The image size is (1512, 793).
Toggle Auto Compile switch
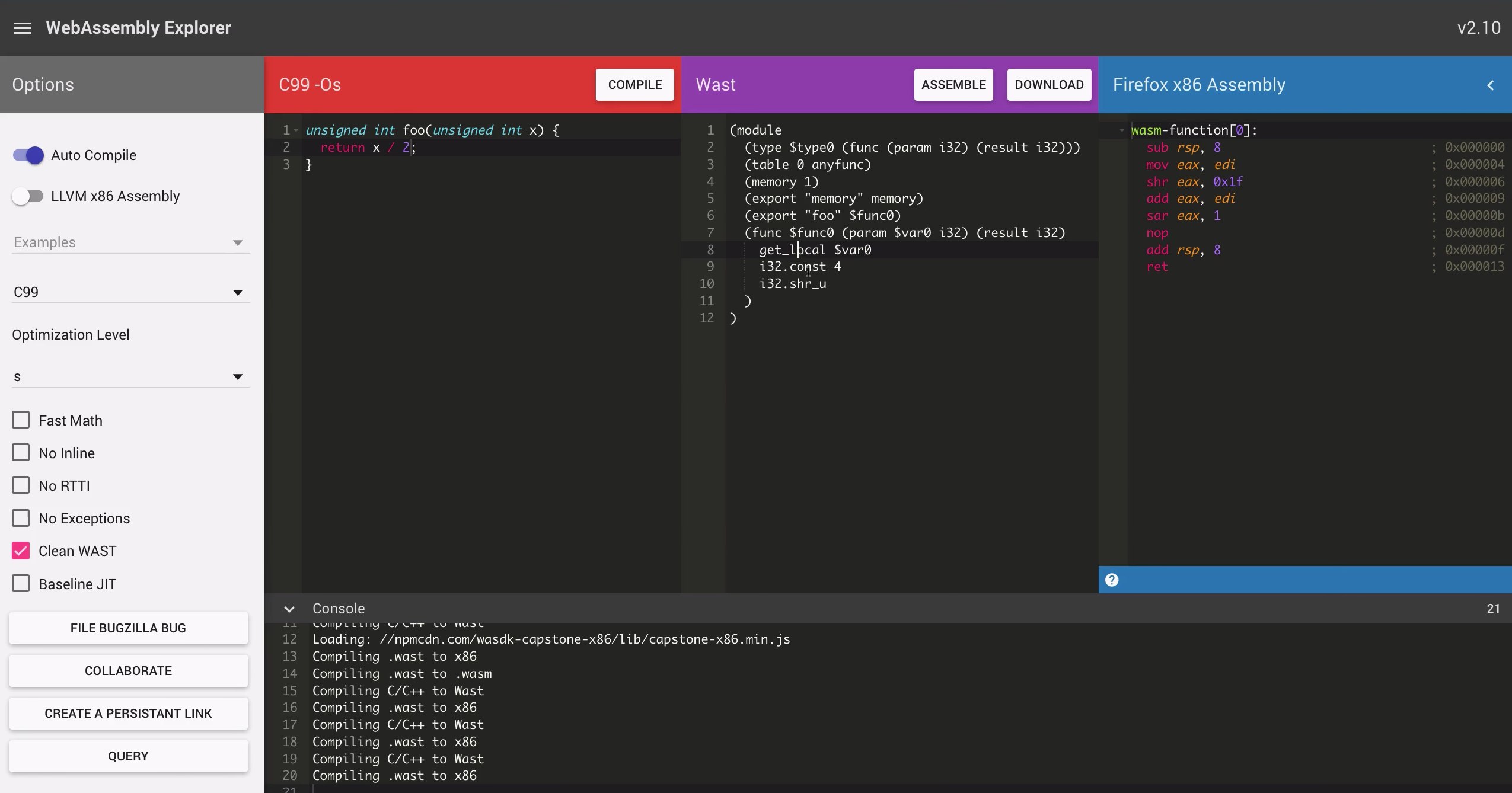pyautogui.click(x=28, y=155)
